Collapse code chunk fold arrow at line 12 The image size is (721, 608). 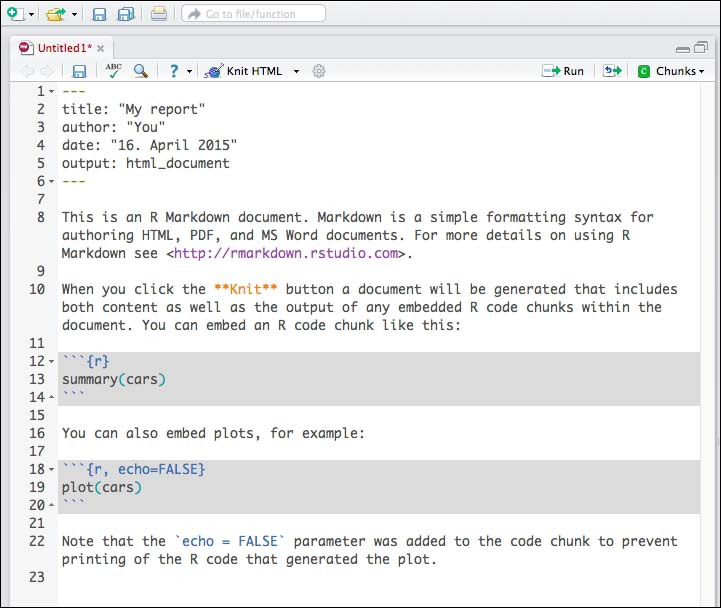[52, 361]
